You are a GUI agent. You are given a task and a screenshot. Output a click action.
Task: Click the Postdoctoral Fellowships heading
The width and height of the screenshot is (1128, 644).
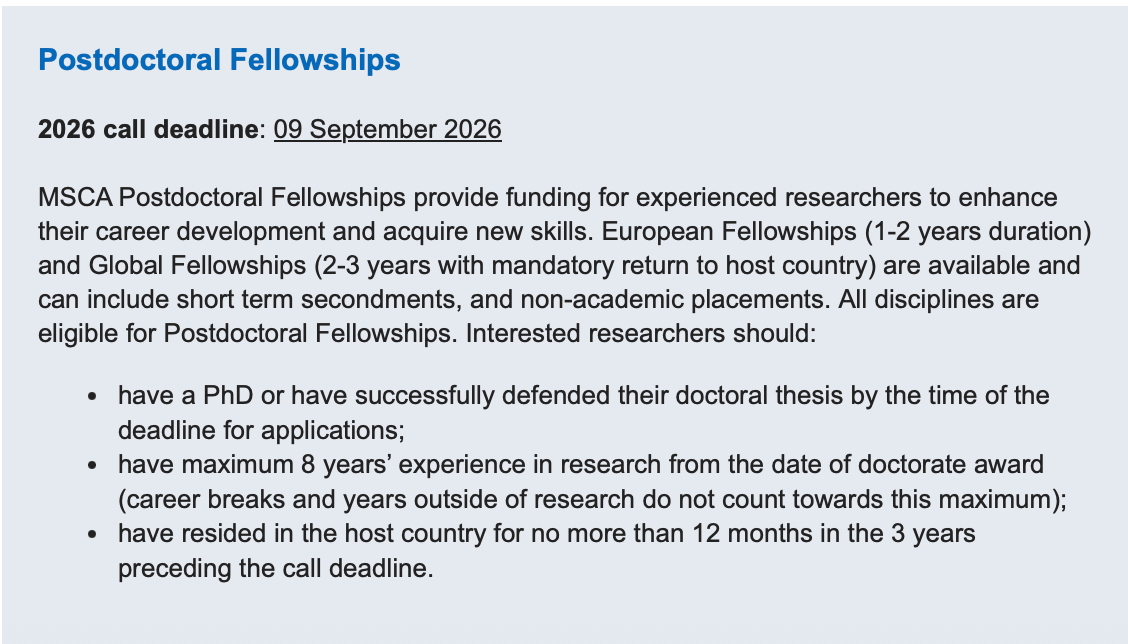(219, 60)
